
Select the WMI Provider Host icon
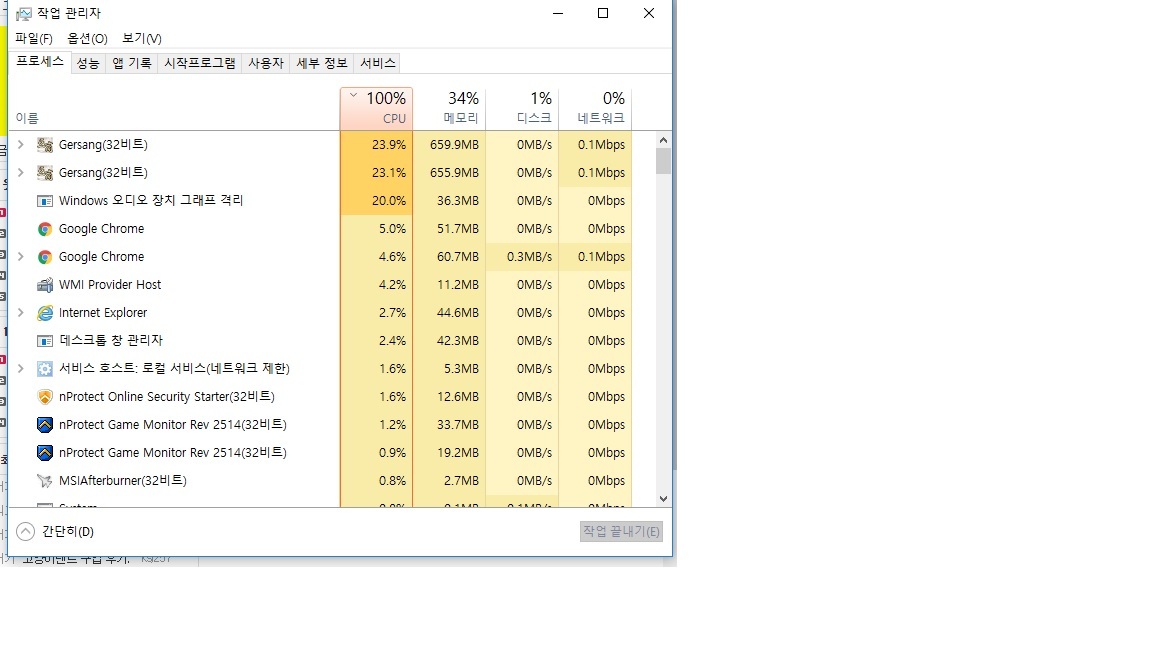click(45, 285)
